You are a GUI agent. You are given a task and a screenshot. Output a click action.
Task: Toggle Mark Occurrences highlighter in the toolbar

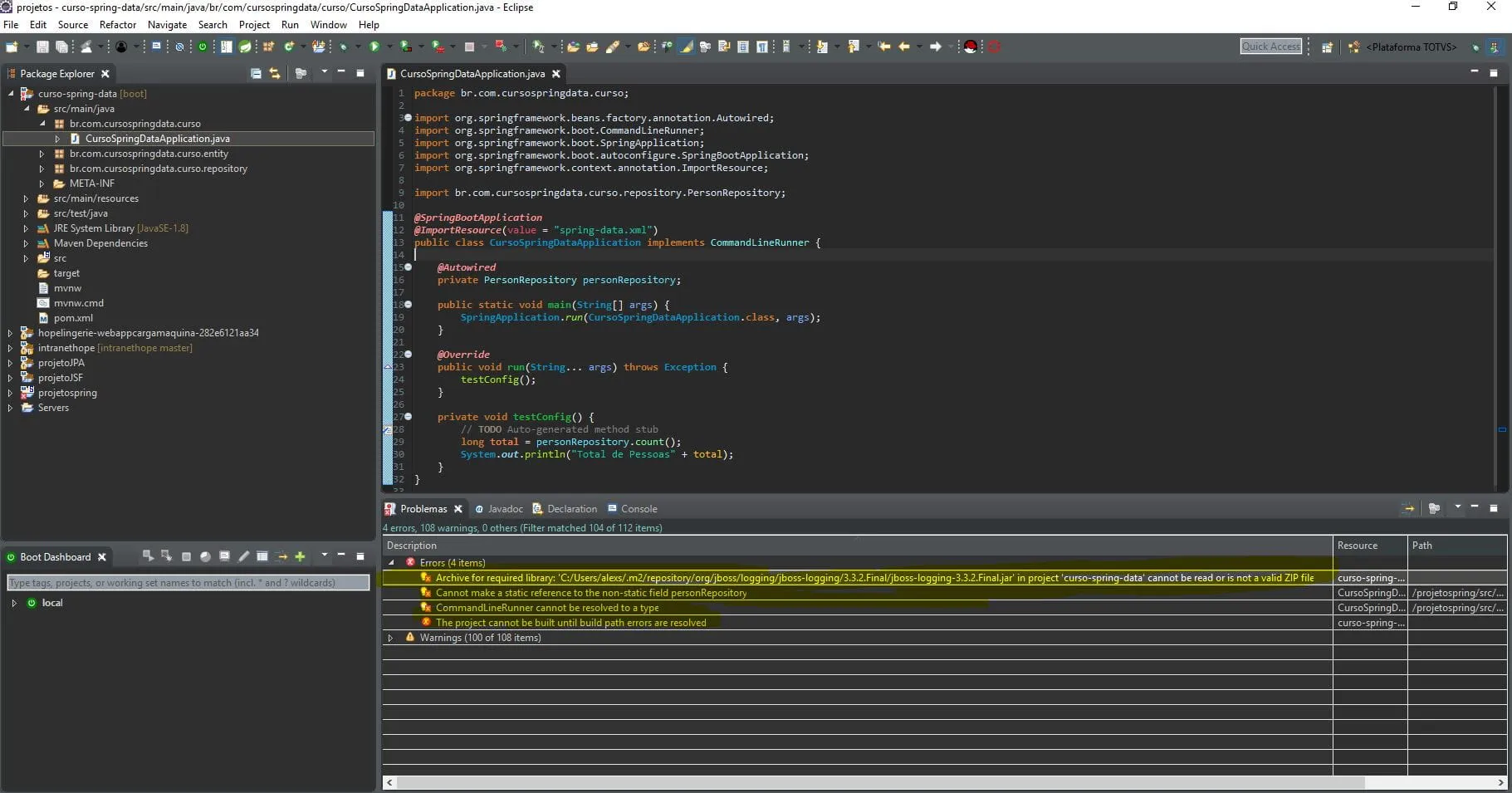[687, 47]
